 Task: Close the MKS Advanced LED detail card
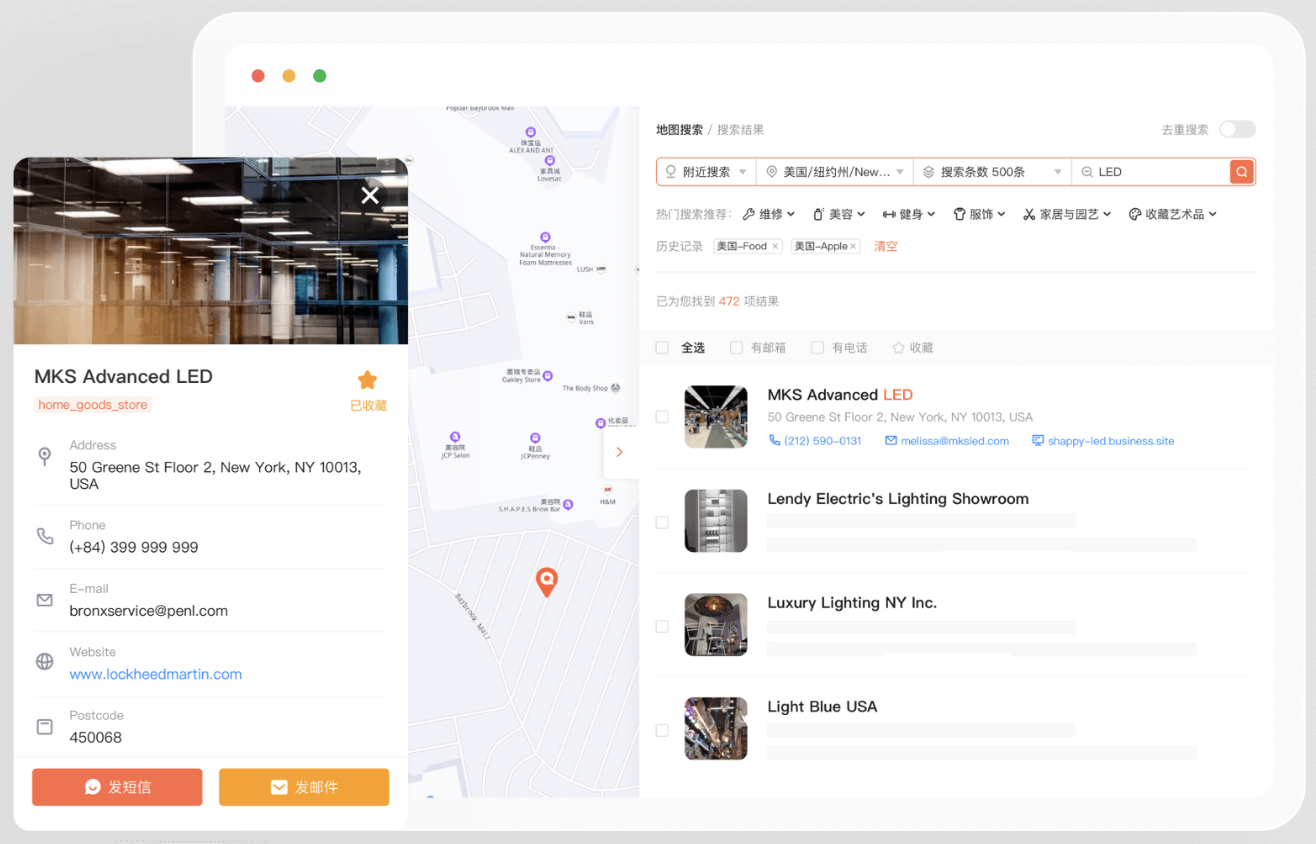[370, 195]
